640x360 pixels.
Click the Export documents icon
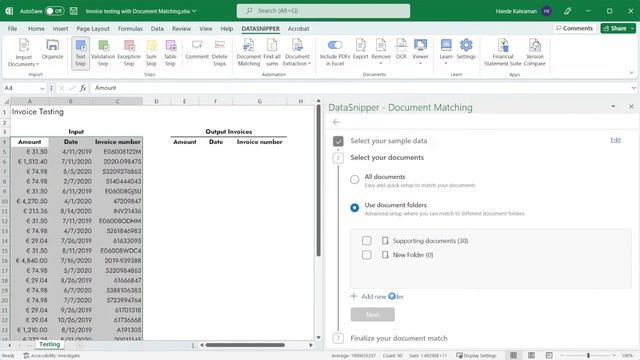coord(360,49)
